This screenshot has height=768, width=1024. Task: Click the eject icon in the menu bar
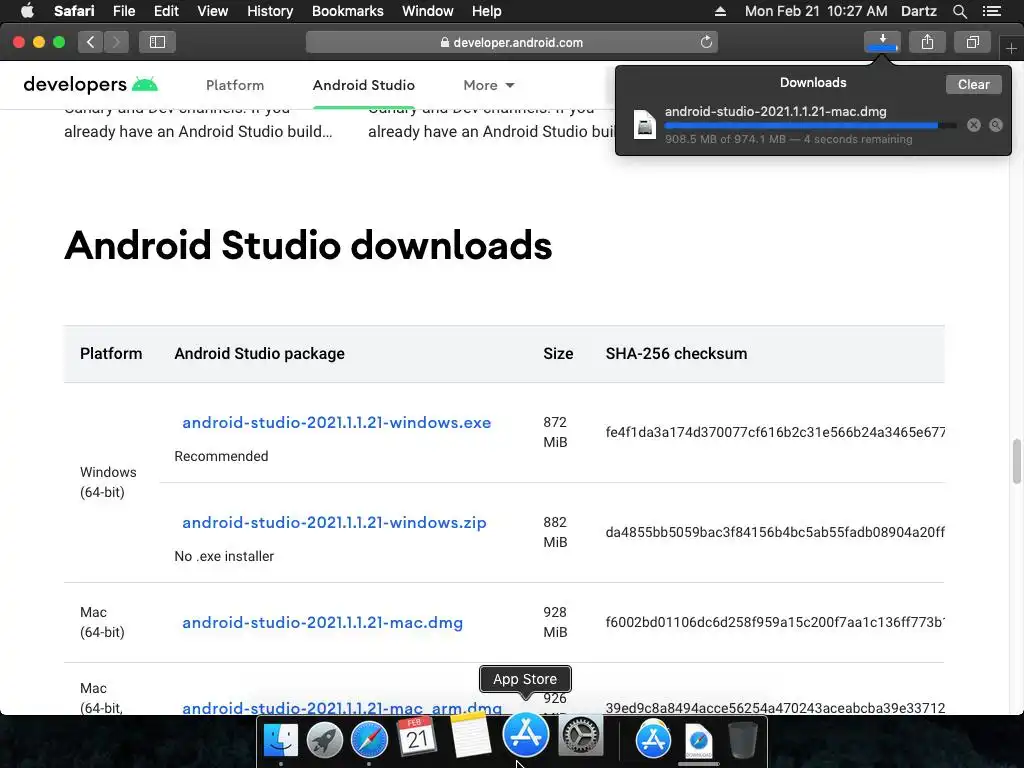(720, 11)
